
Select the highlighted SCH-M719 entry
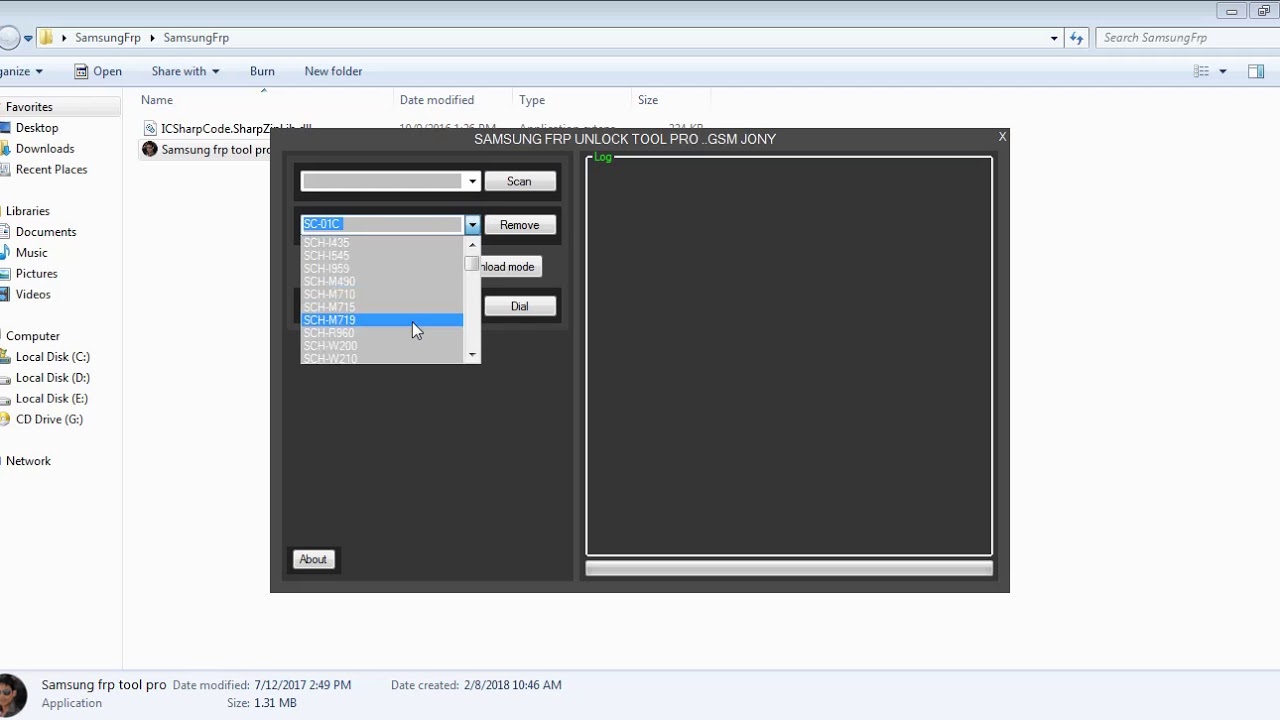tap(382, 320)
